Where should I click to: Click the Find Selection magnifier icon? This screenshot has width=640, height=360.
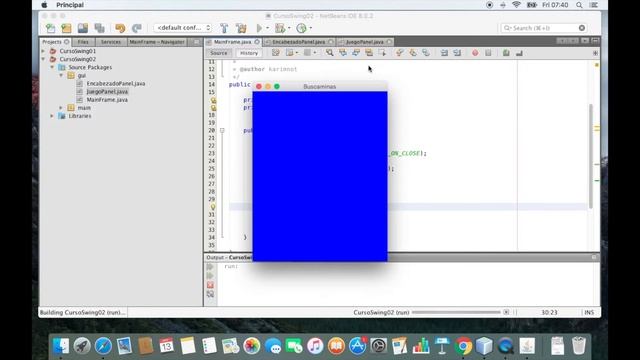(x=329, y=53)
